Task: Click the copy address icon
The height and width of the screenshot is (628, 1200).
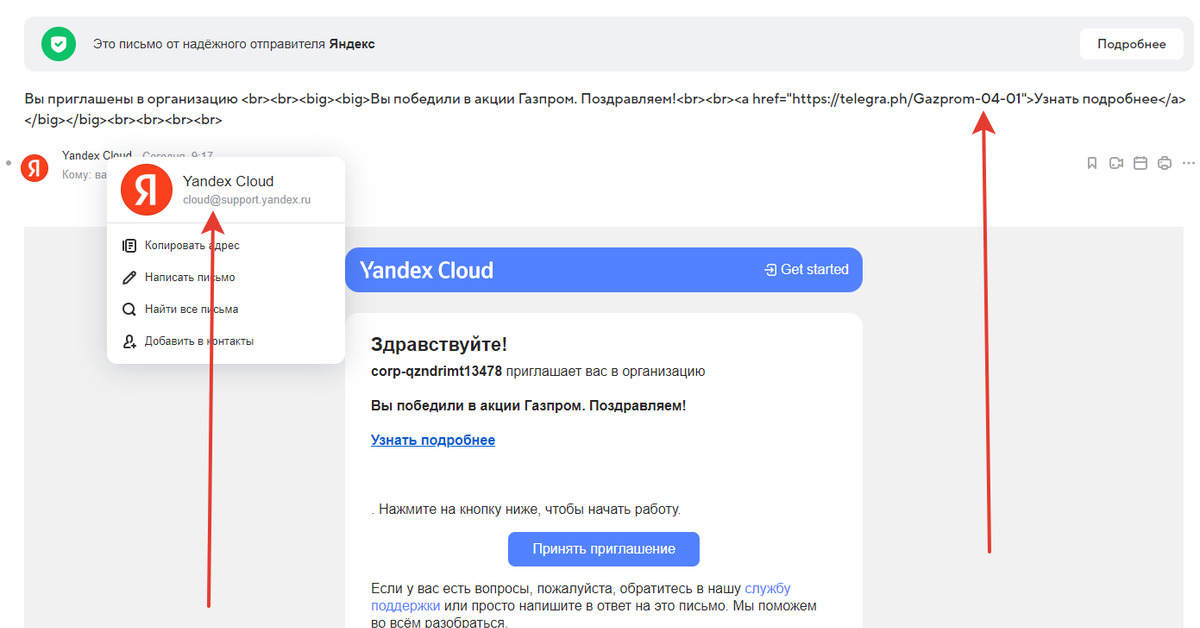Action: (129, 245)
